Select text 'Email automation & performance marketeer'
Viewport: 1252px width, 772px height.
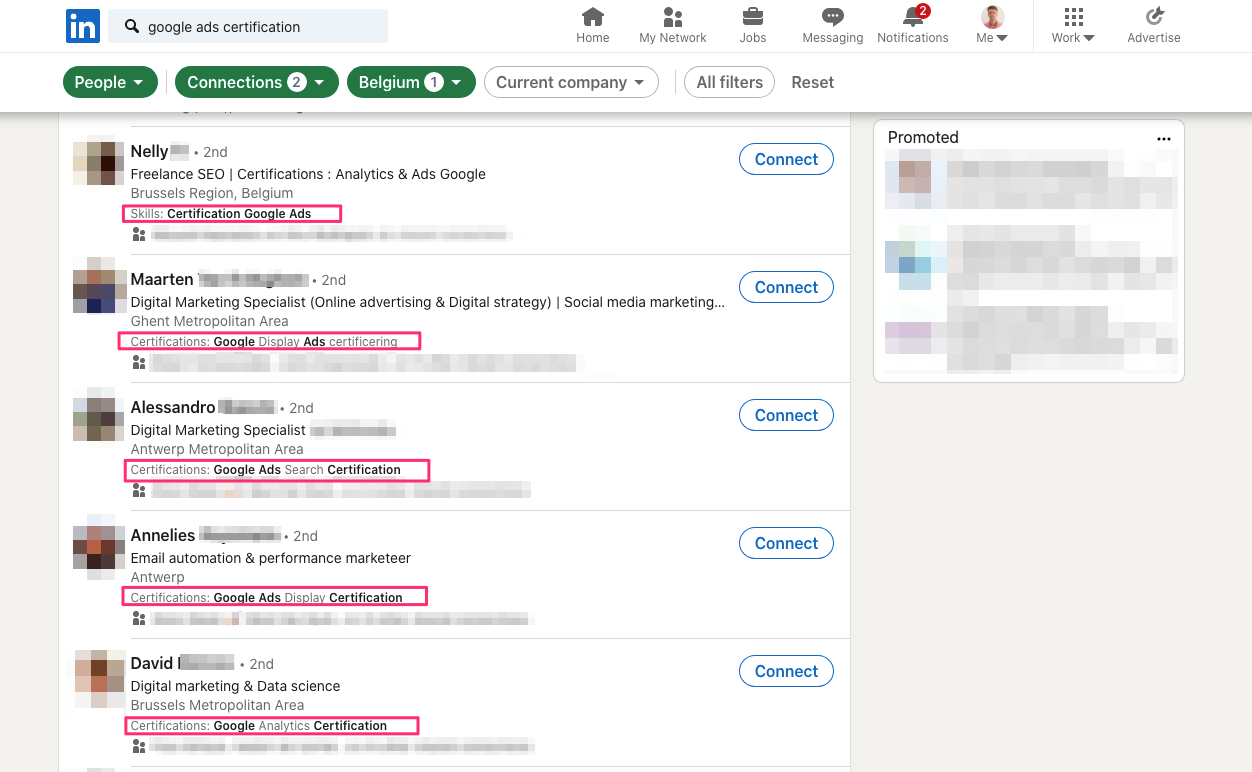(x=271, y=558)
